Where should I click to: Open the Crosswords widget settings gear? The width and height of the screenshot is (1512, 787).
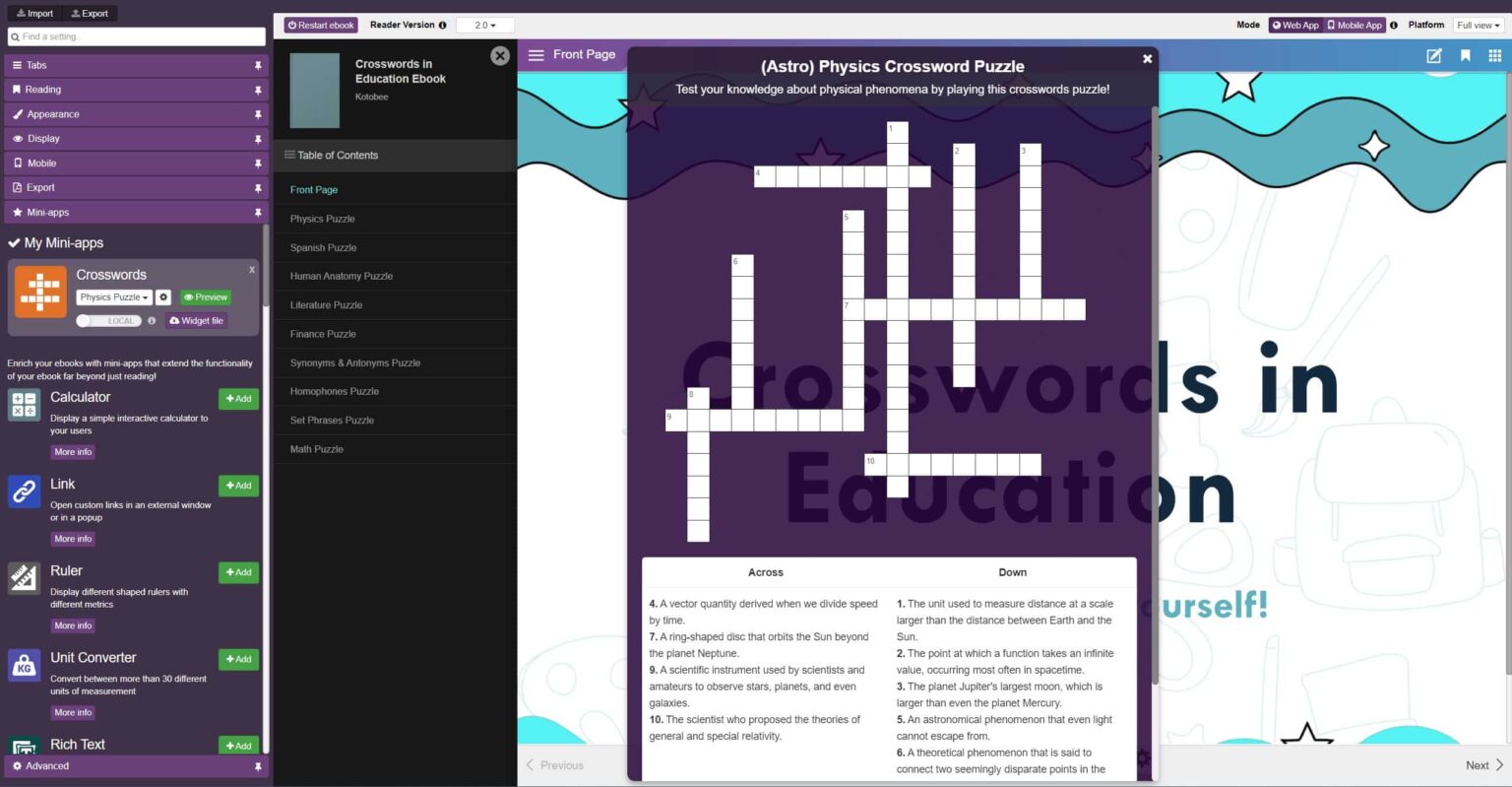point(163,296)
